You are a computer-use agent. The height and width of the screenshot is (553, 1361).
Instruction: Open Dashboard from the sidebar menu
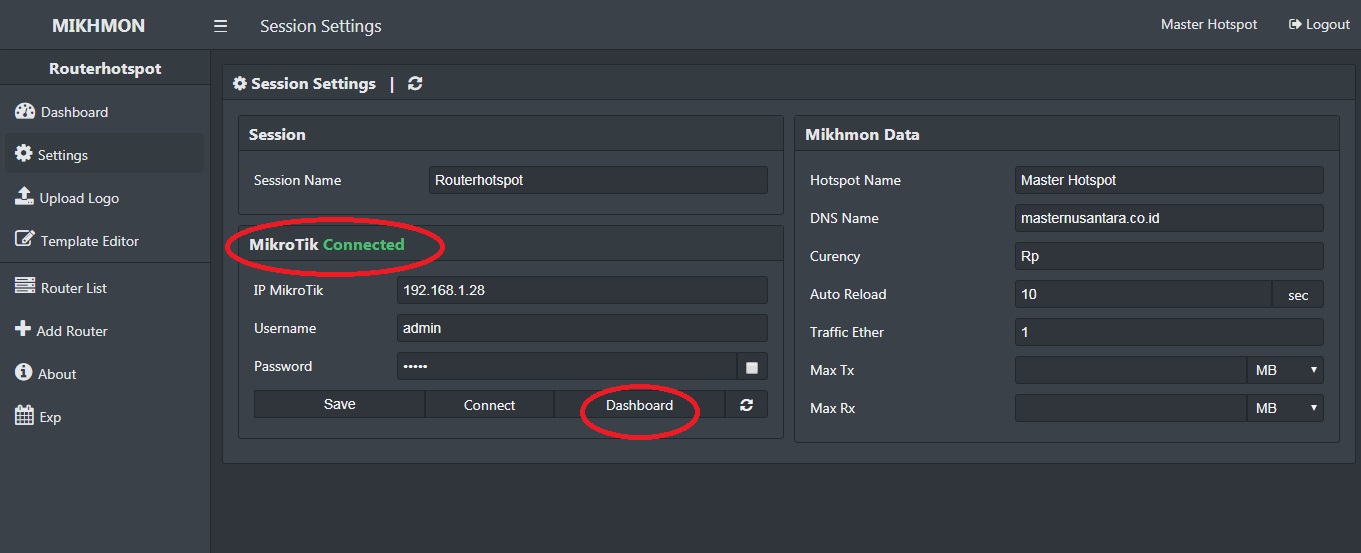(104, 112)
